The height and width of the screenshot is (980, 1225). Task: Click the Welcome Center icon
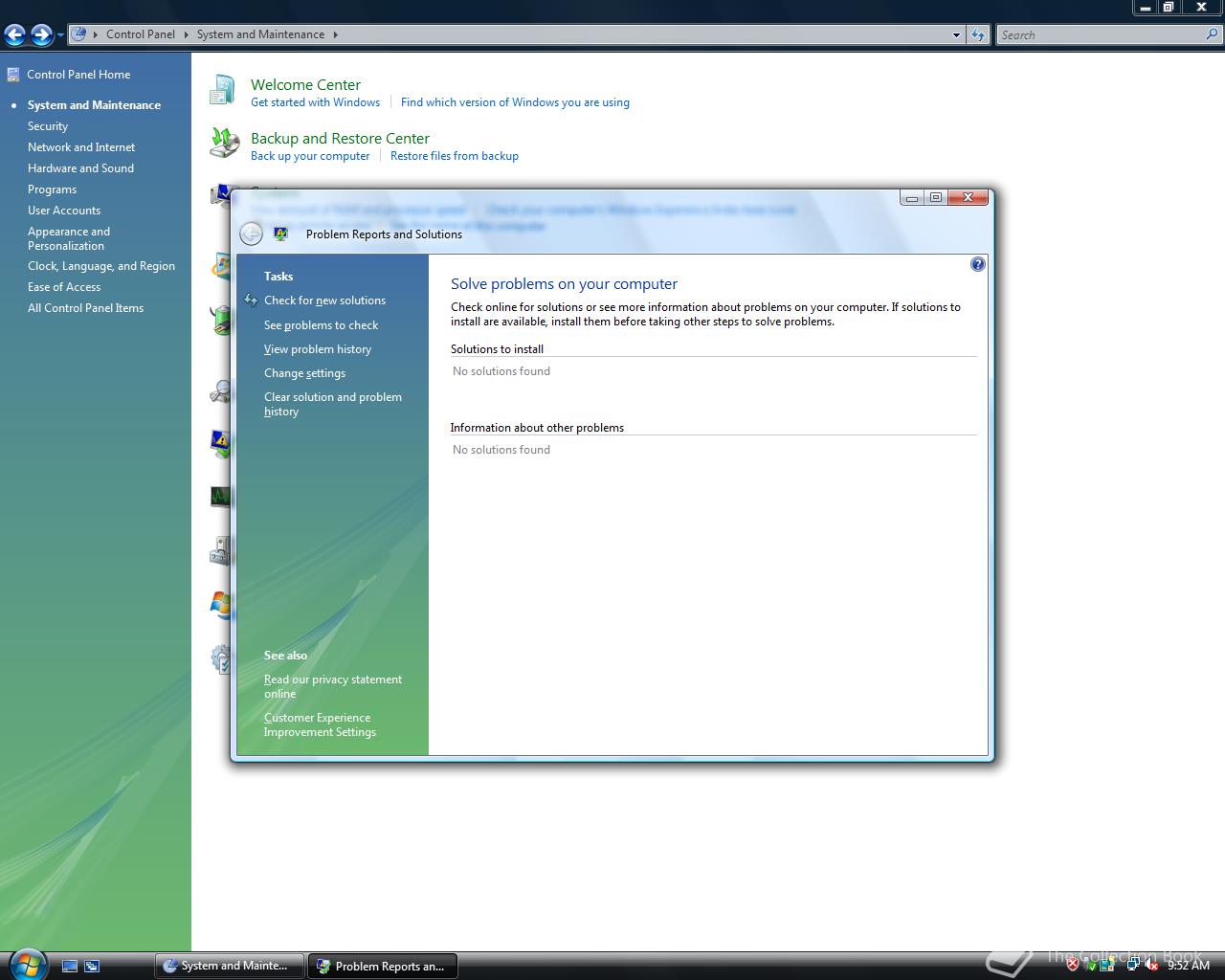(x=222, y=91)
